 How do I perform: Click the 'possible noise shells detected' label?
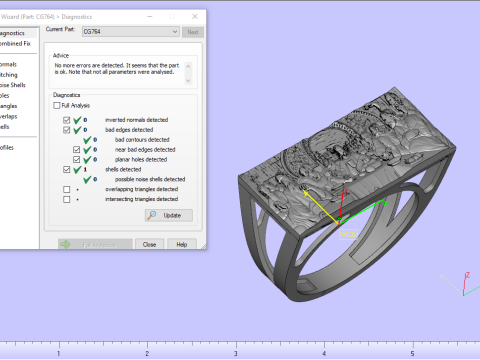point(150,179)
